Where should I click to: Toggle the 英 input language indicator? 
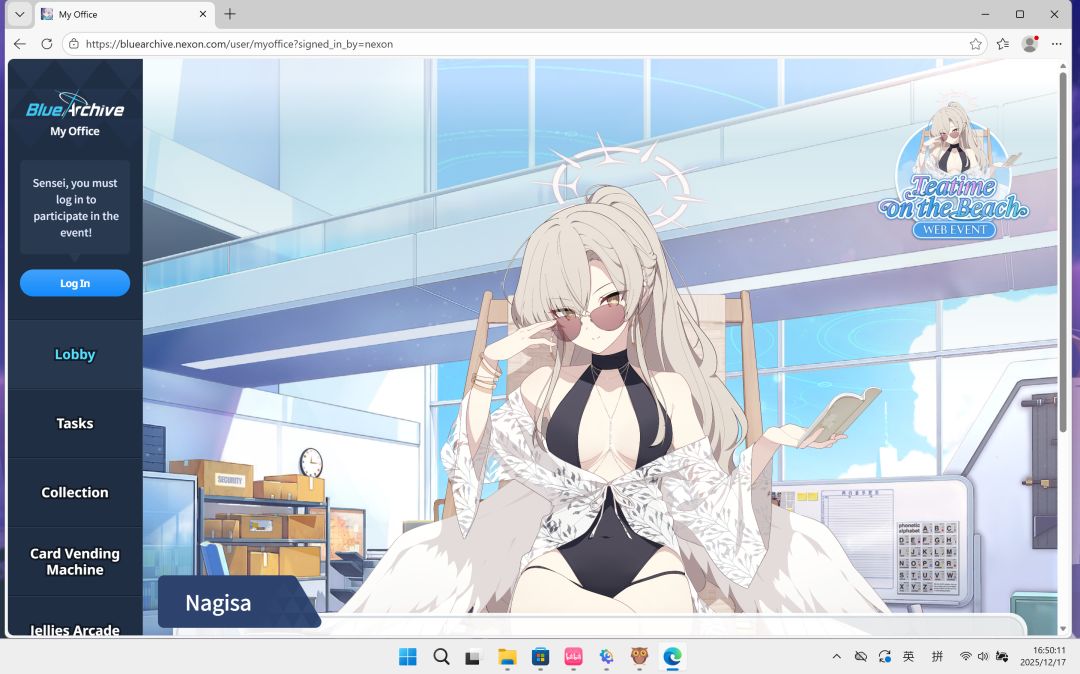909,657
